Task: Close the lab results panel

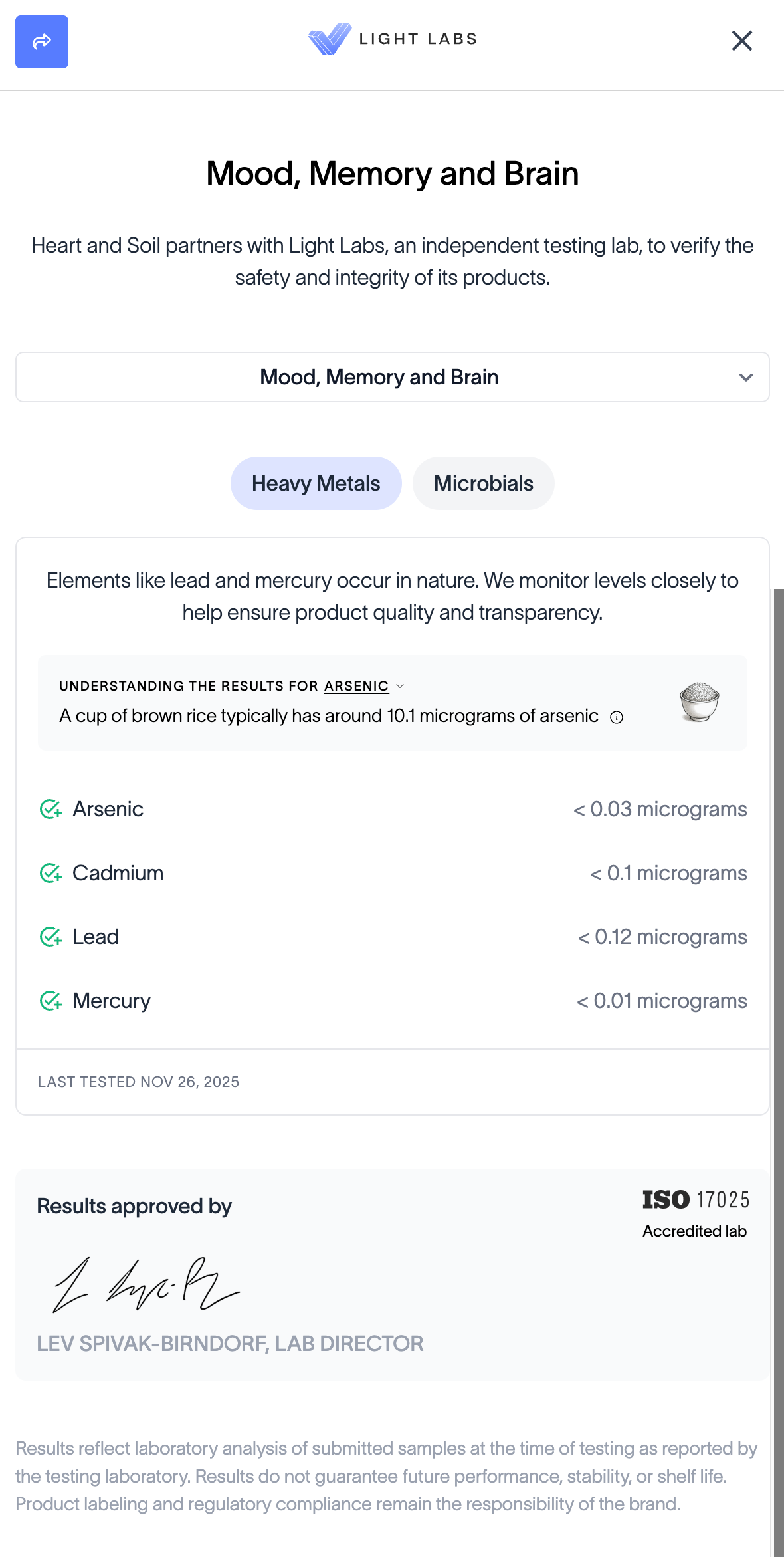Action: (741, 41)
